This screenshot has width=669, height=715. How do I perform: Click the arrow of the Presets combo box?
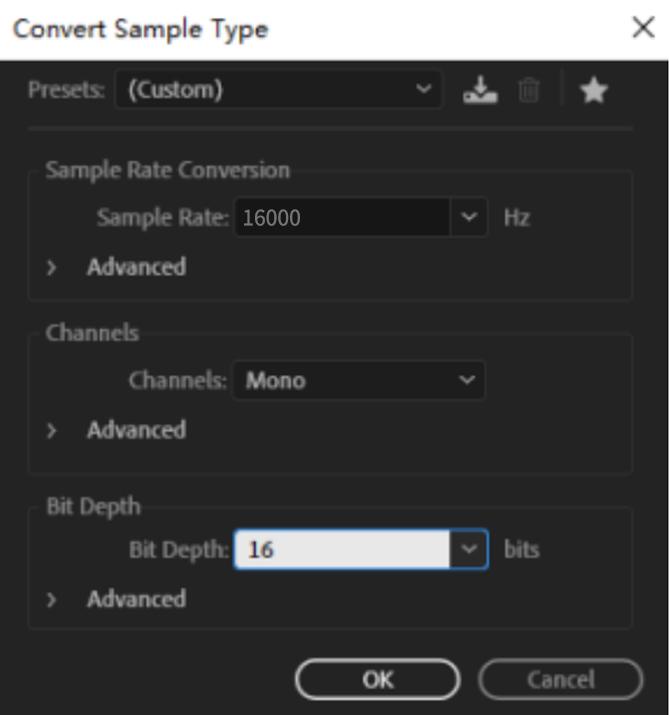click(x=424, y=91)
